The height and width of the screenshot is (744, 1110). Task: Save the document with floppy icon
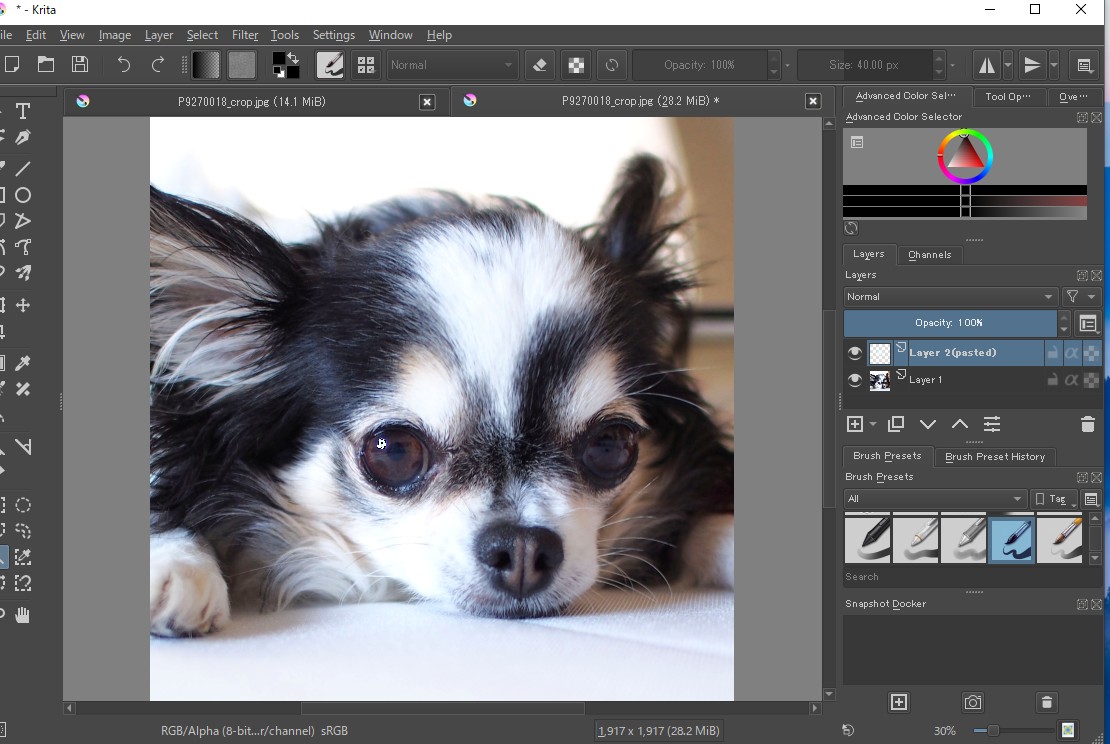click(x=80, y=64)
